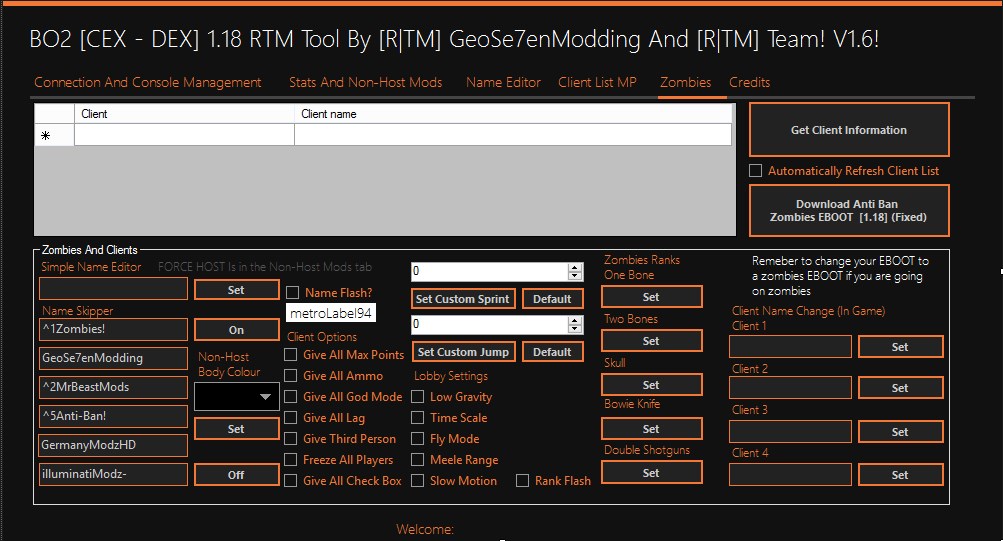This screenshot has height=541, width=1003.
Task: Click Set for Client 2 name
Action: [x=900, y=388]
